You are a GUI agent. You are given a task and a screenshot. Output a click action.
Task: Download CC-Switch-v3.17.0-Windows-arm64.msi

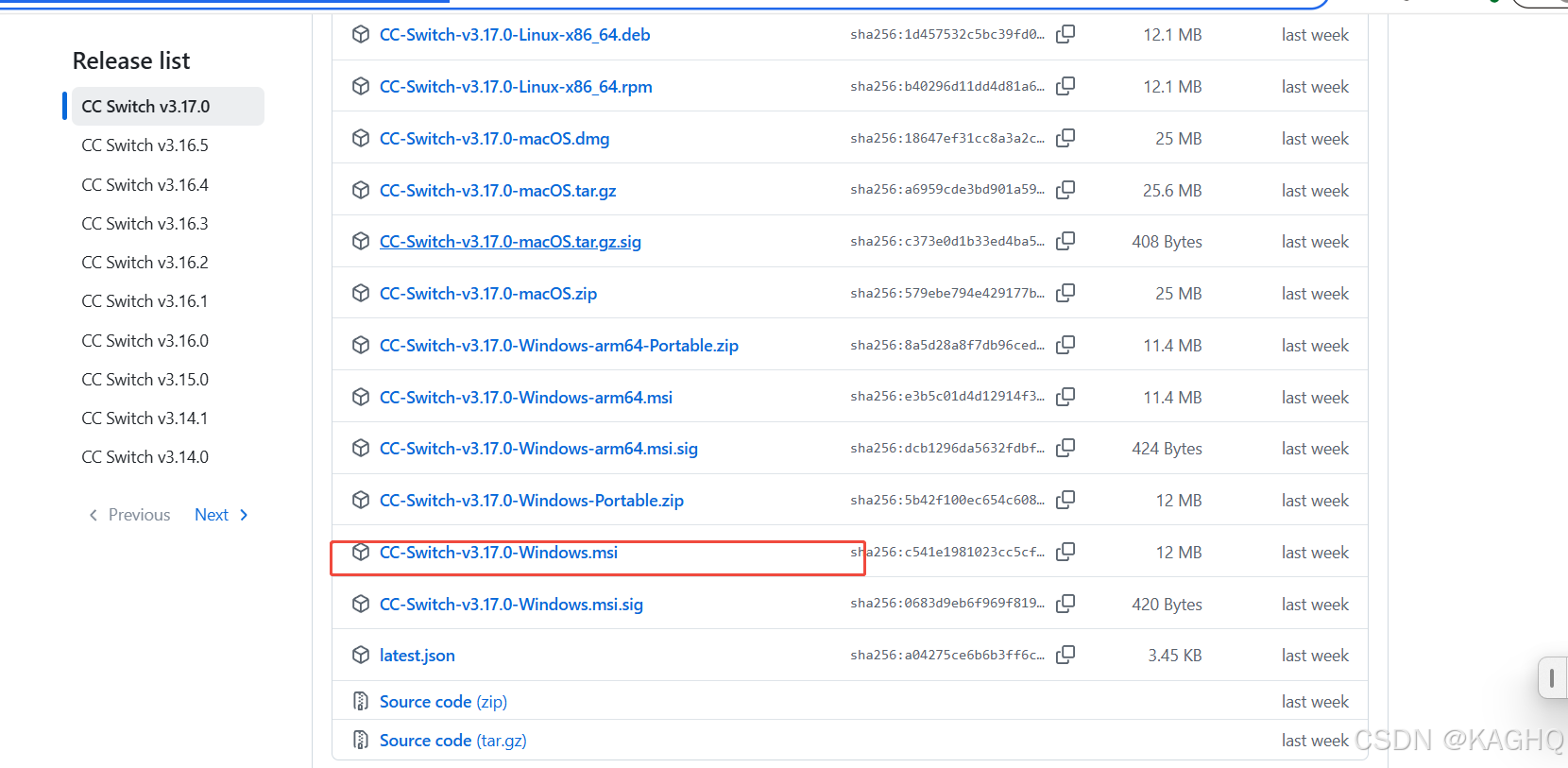point(526,398)
